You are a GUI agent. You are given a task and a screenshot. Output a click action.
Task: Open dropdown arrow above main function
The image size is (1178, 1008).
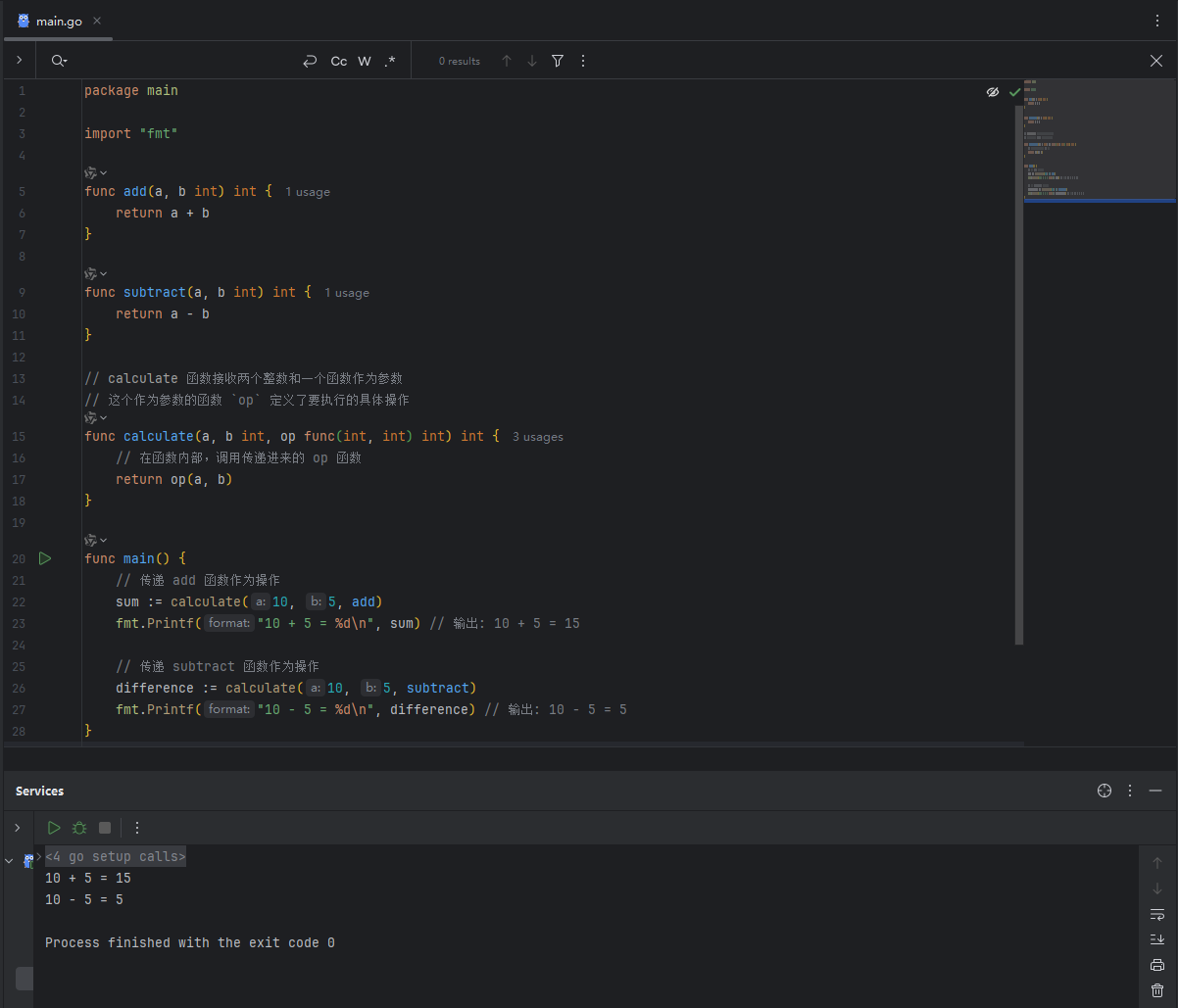tap(104, 541)
